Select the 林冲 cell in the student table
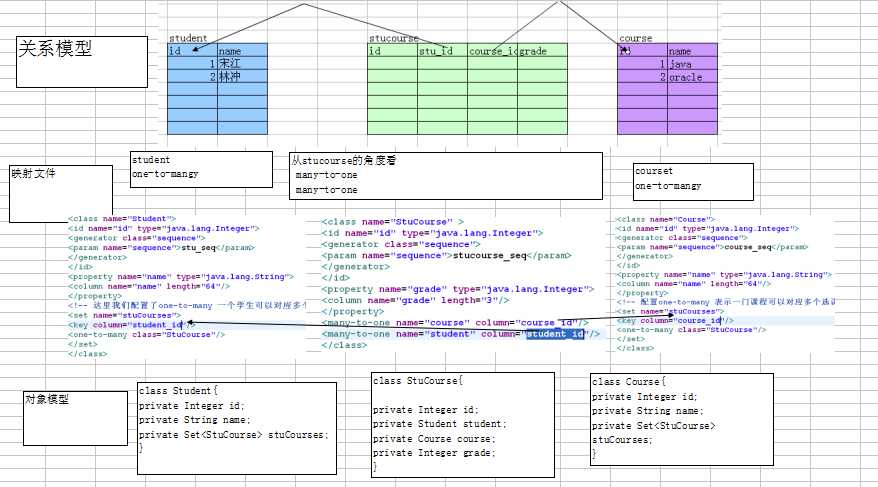This screenshot has width=878, height=487. [242, 77]
